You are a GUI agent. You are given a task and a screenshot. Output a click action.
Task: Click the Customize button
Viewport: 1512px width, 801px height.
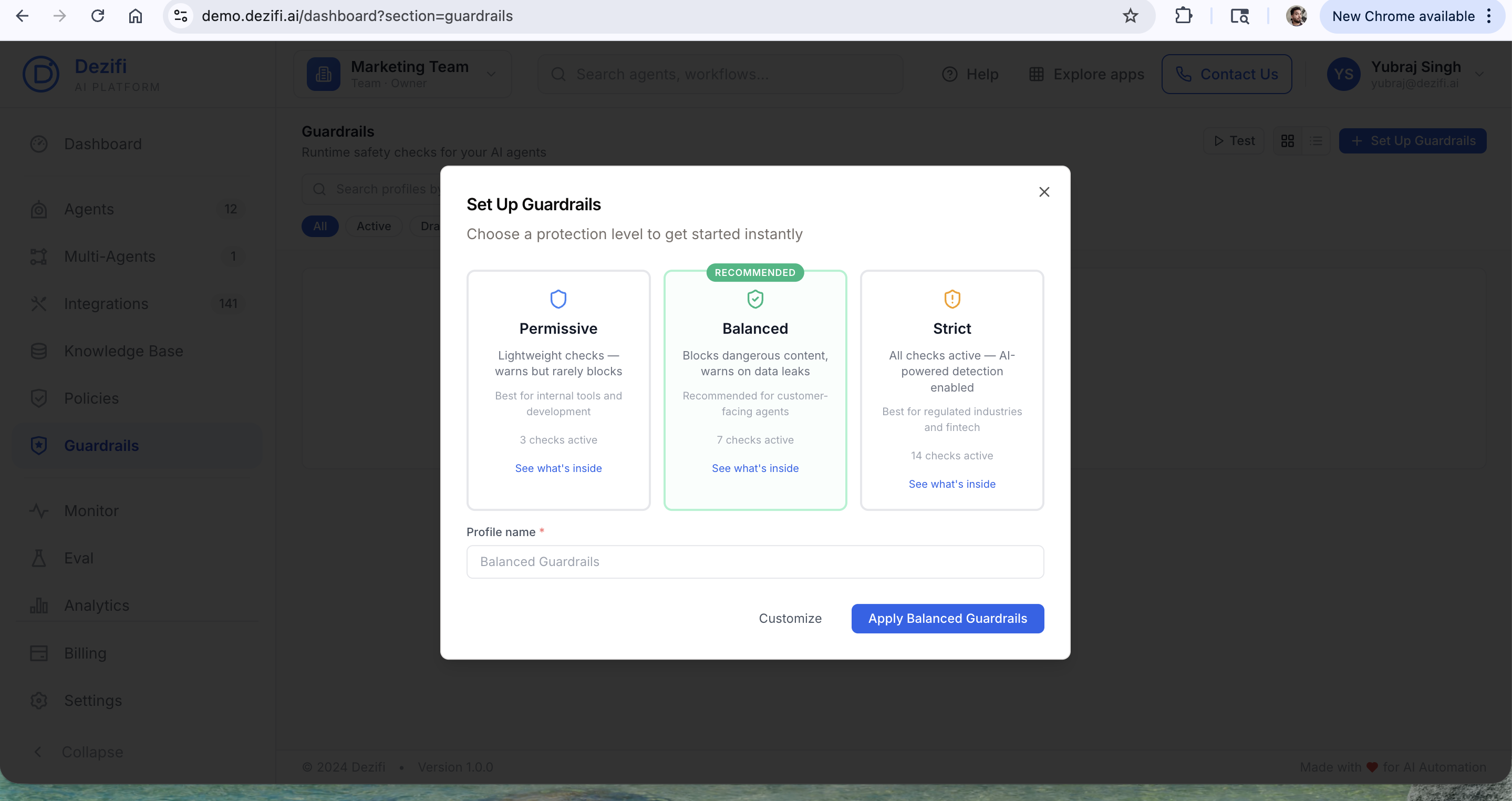pos(790,619)
